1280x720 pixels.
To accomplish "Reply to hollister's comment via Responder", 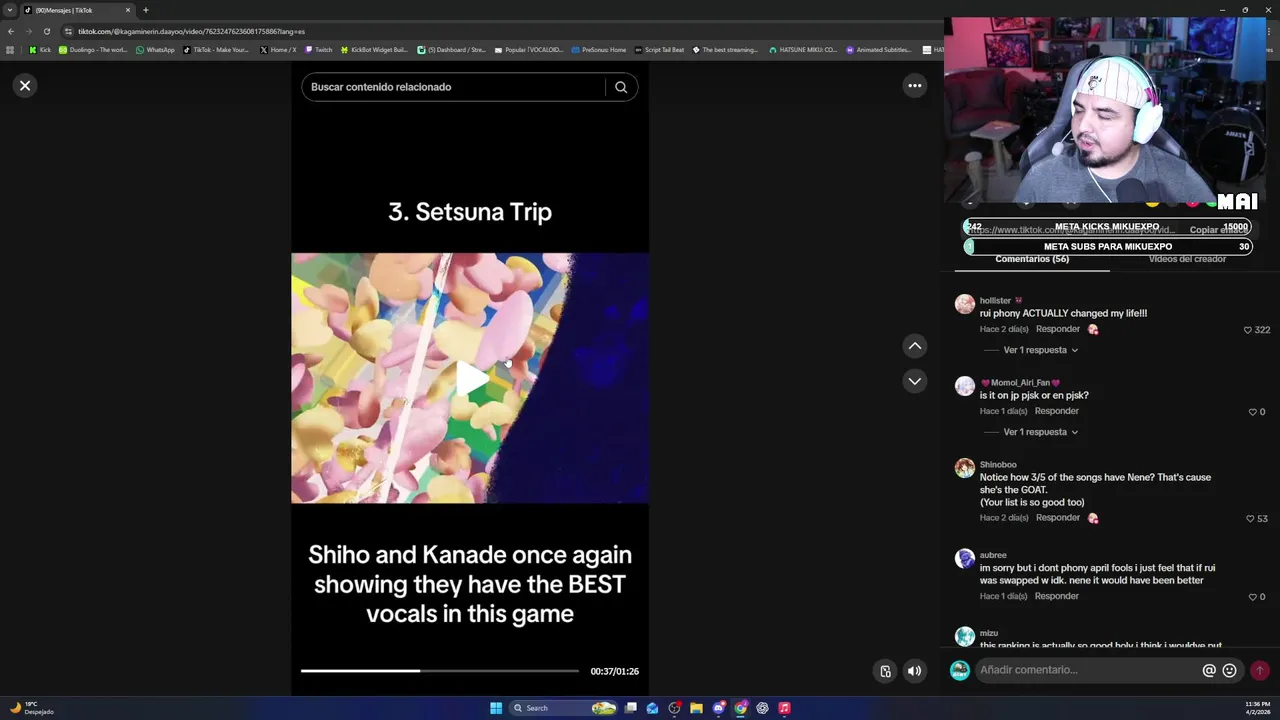I will tap(1058, 329).
